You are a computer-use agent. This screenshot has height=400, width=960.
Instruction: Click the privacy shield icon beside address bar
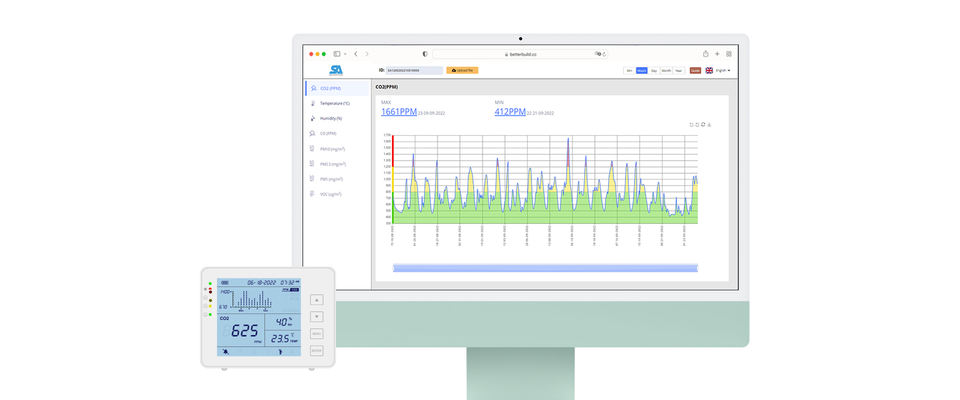pyautogui.click(x=425, y=54)
